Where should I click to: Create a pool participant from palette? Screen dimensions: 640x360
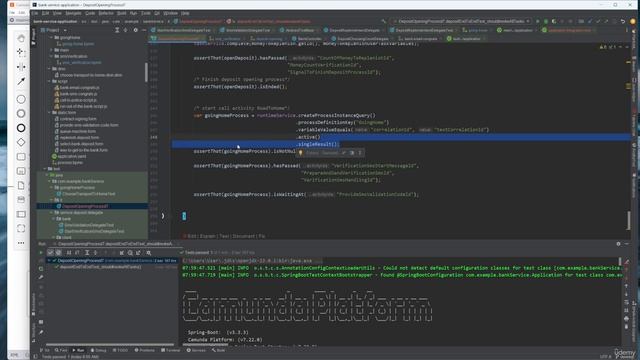[21, 214]
